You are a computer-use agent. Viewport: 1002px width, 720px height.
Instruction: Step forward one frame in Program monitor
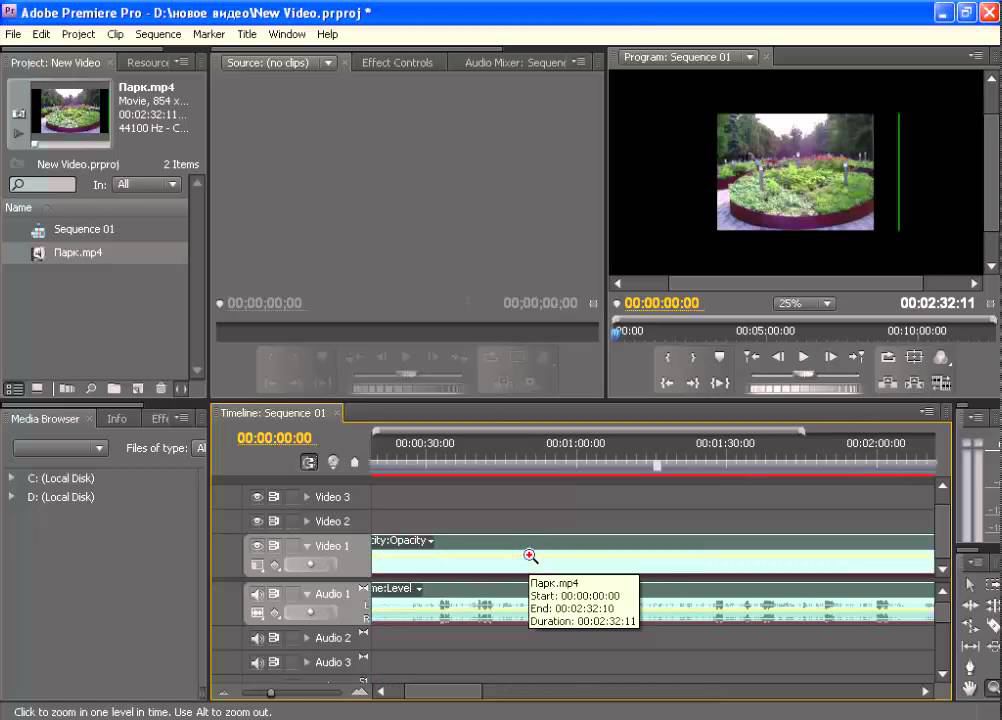831,357
